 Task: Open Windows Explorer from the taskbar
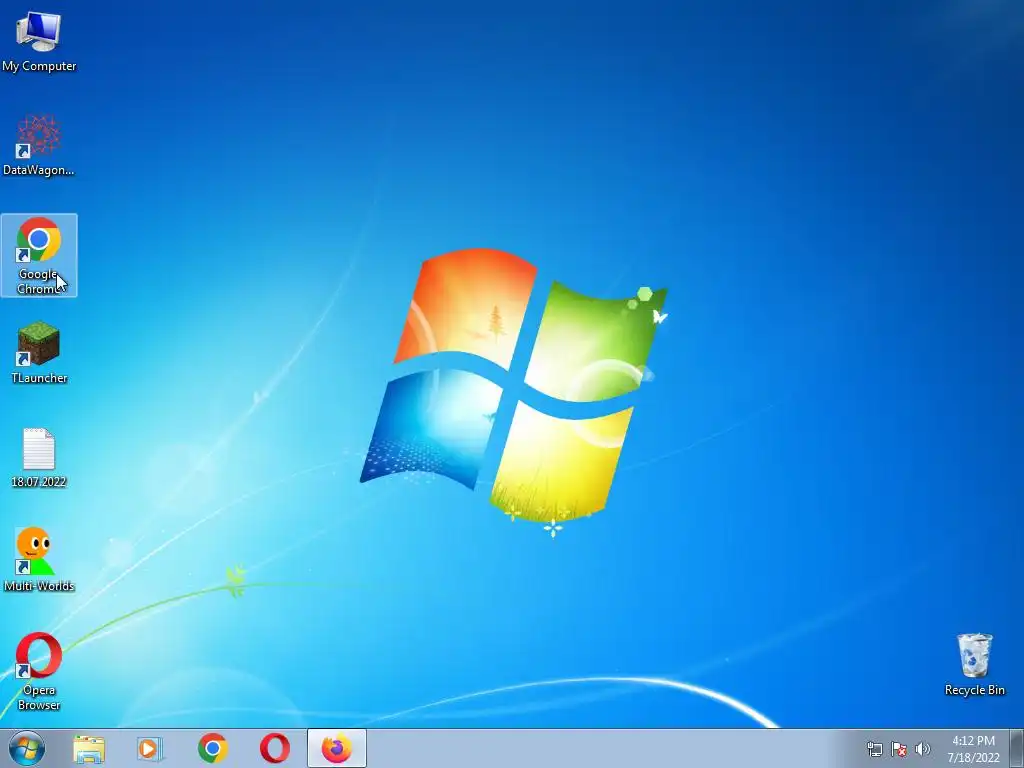[89, 748]
